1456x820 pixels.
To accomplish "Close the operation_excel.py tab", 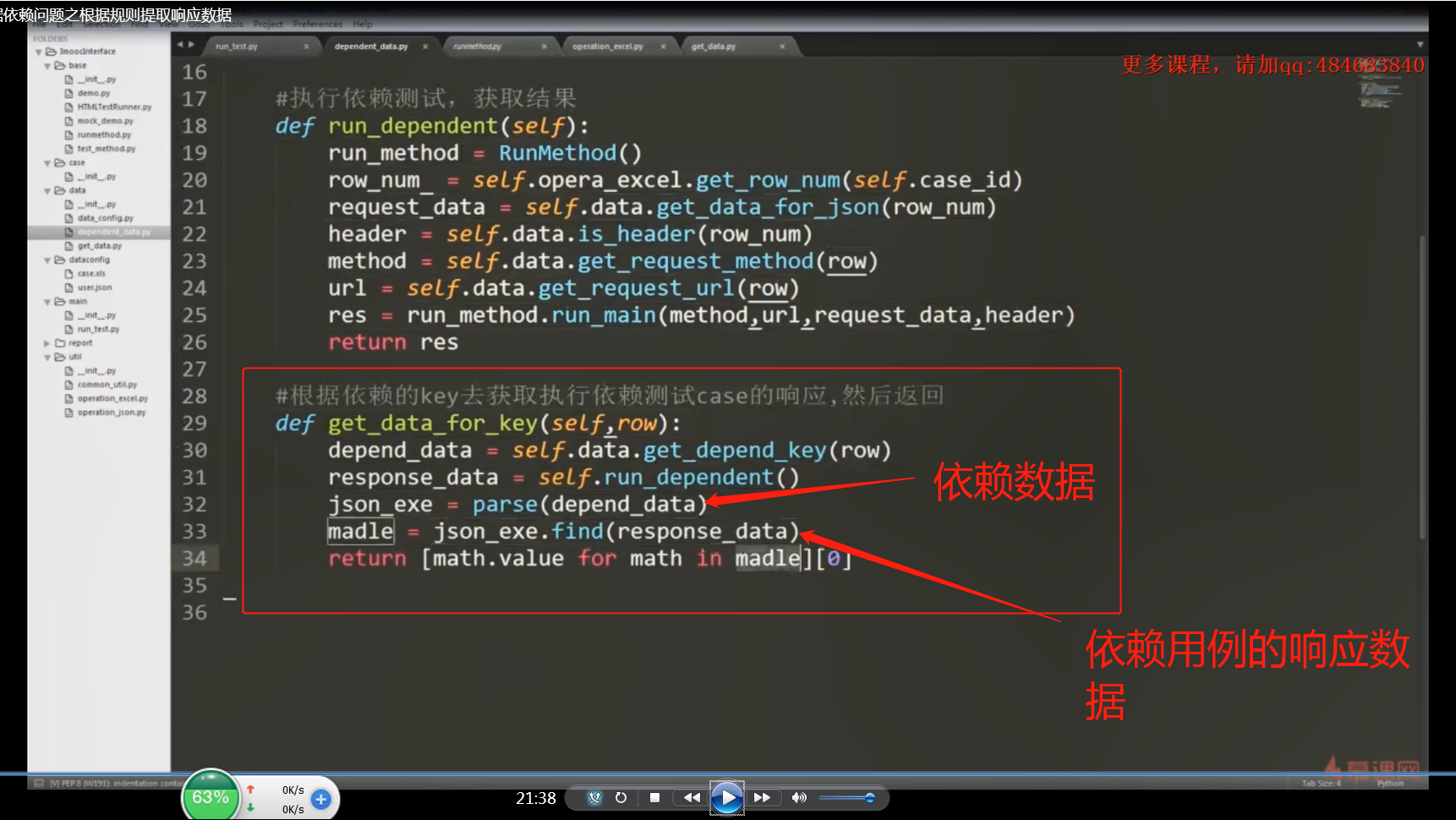I will click(x=664, y=46).
